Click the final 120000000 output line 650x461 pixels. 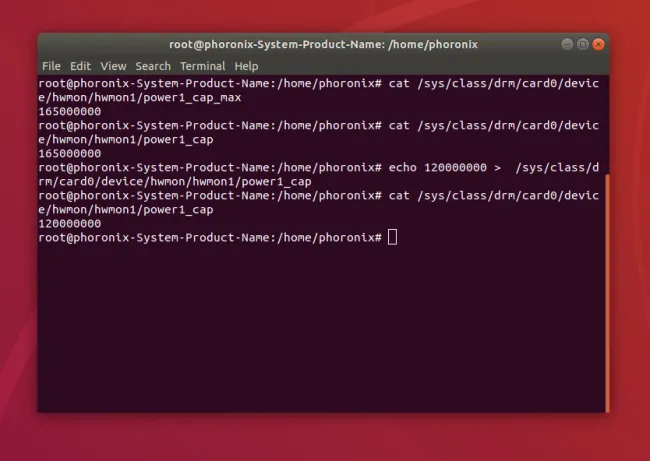70,224
